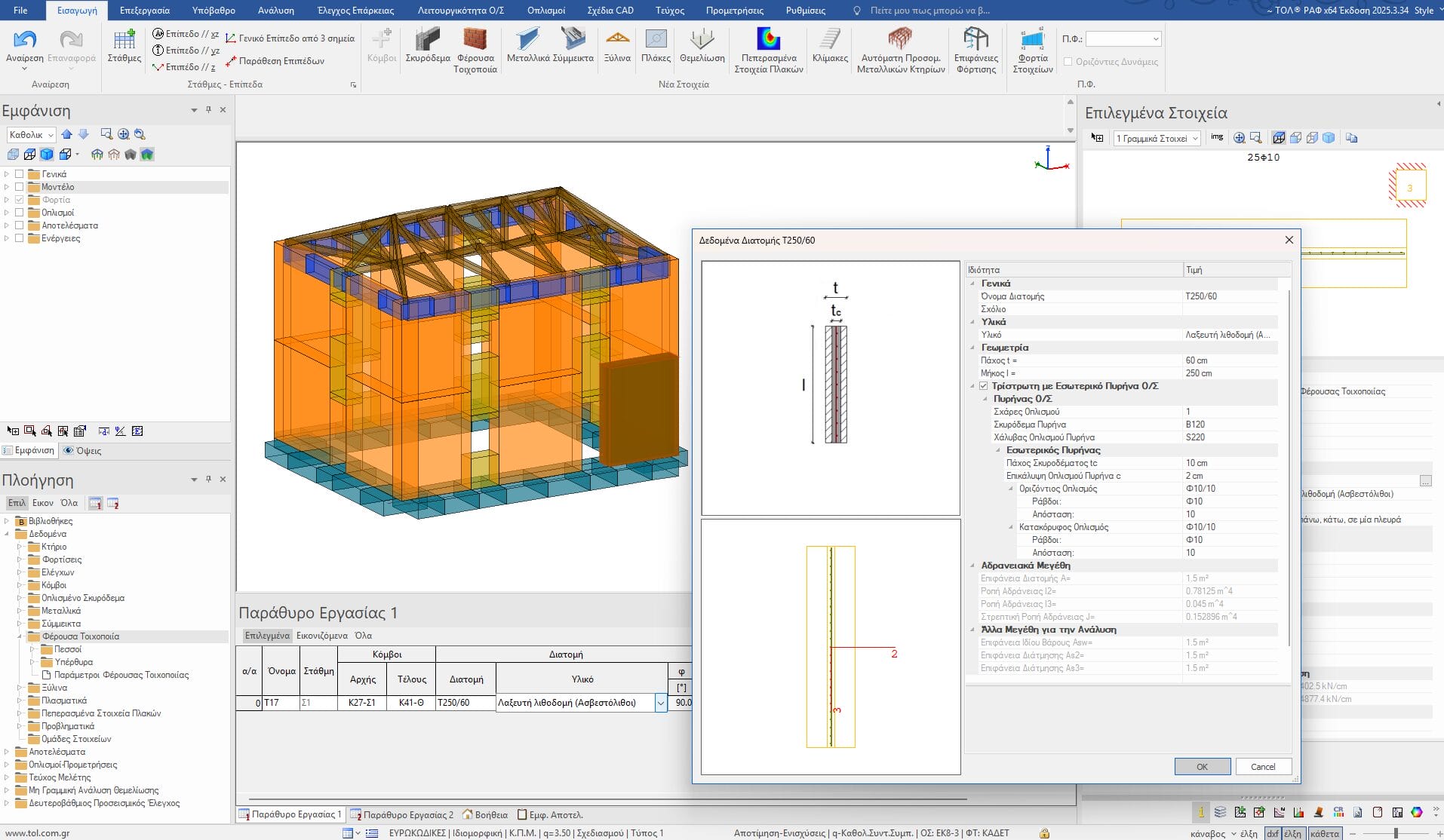The width and height of the screenshot is (1444, 840).
Task: Open the Κλίμακες stairs tool
Action: coord(830,40)
